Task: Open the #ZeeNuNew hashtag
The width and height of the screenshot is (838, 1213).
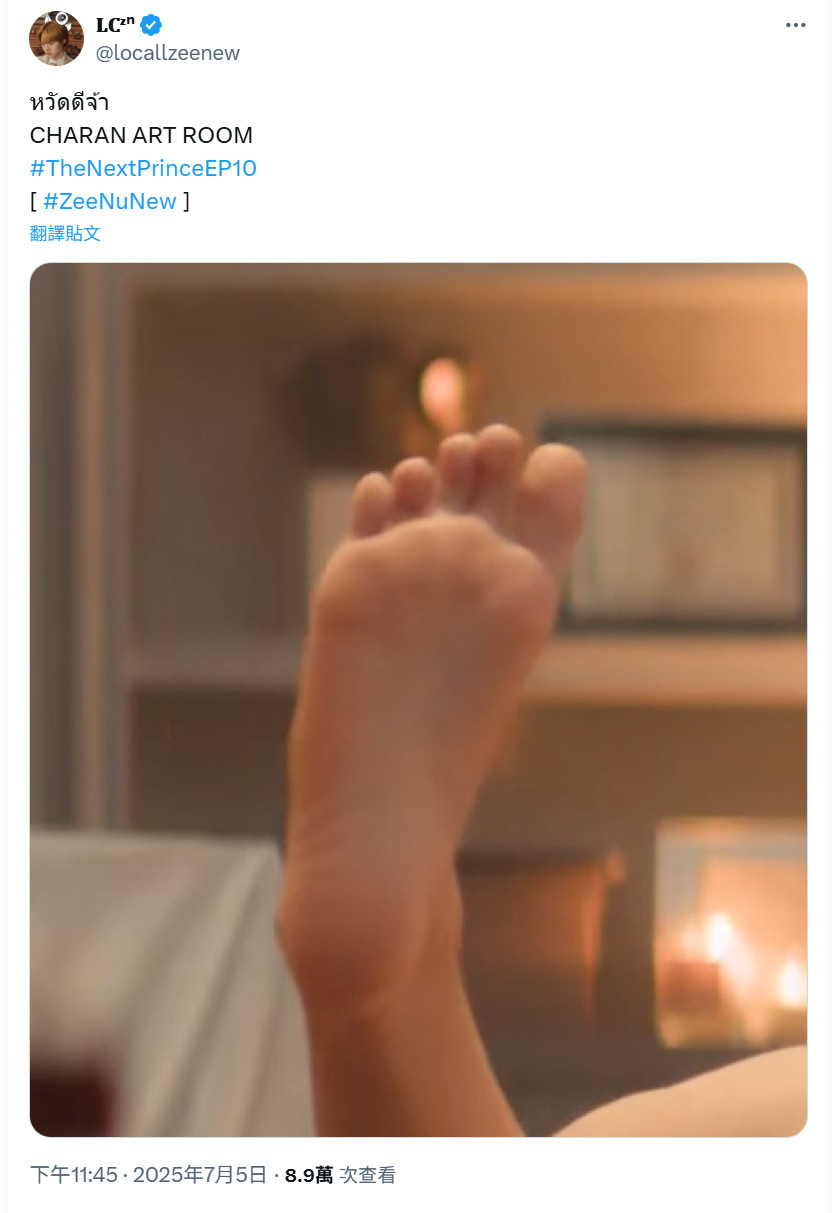Action: [x=110, y=201]
